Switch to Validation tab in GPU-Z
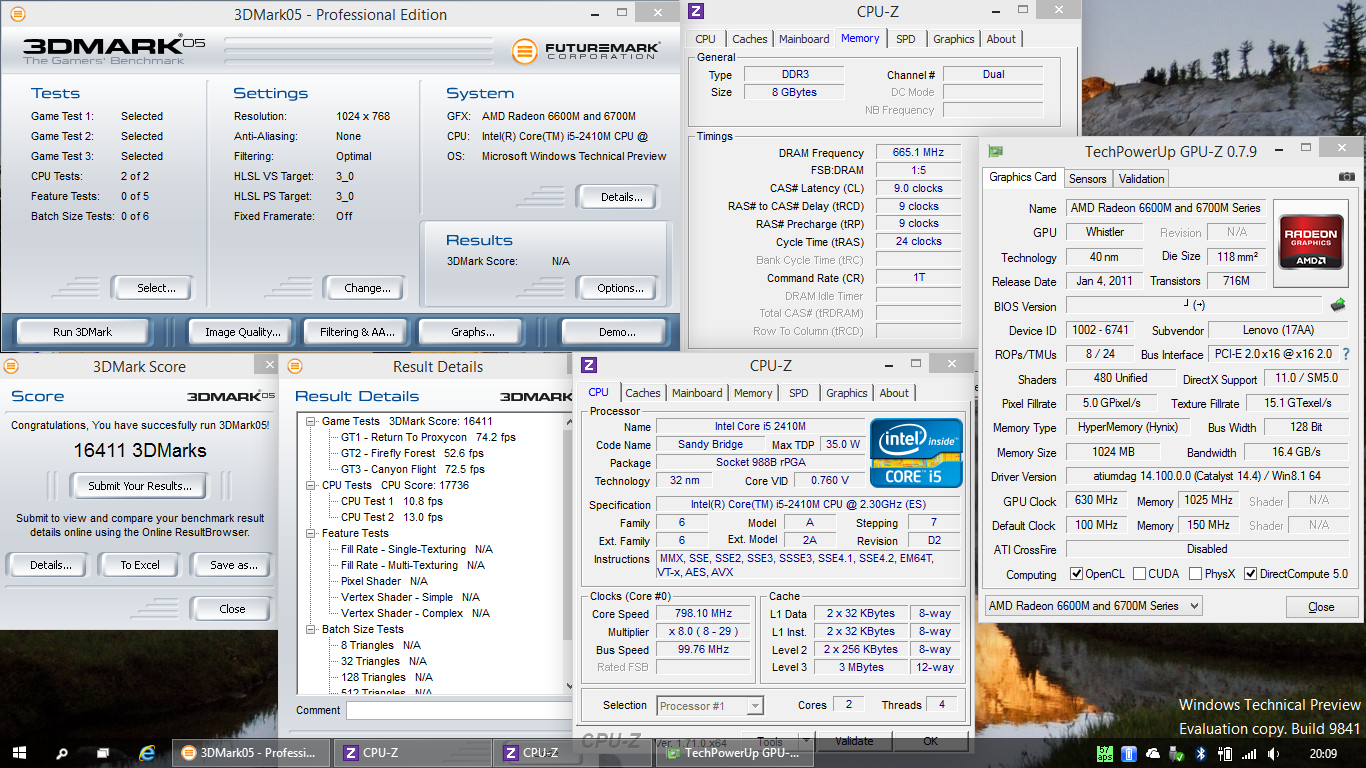Viewport: 1366px width, 768px height. click(1141, 179)
